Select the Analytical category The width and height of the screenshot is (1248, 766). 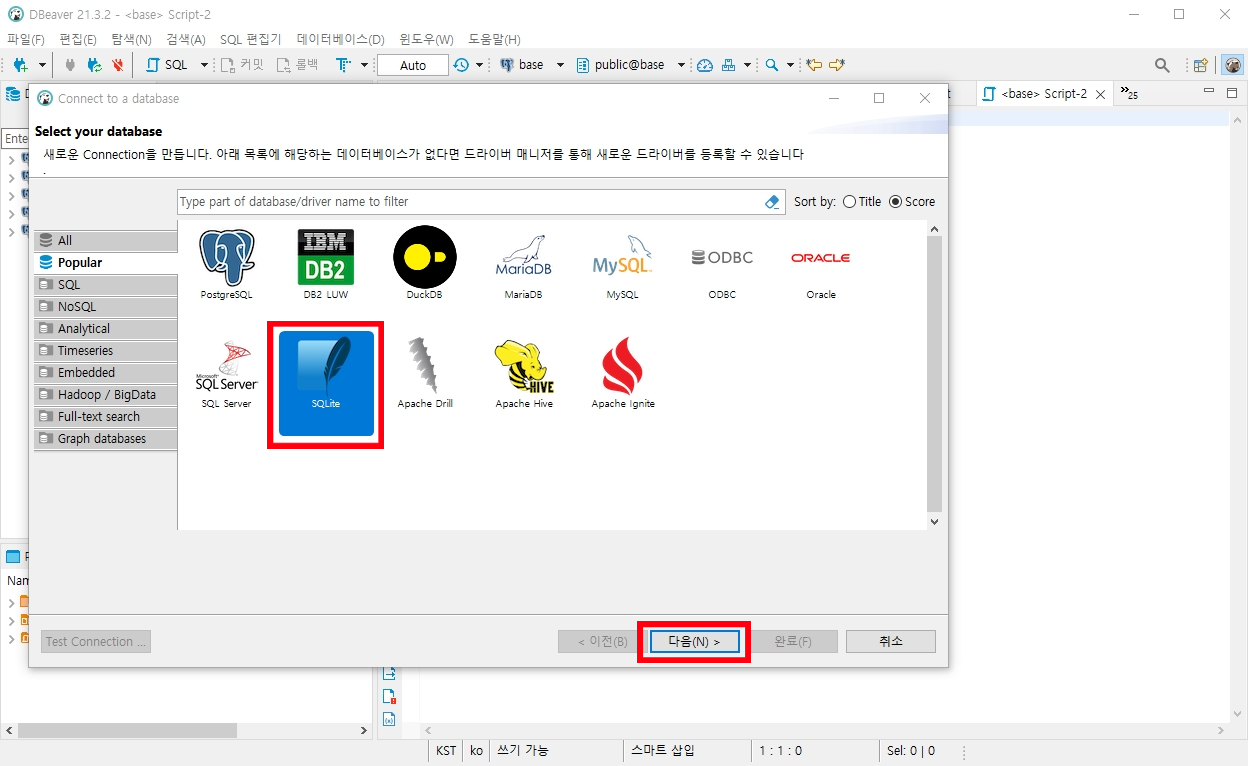(x=106, y=329)
